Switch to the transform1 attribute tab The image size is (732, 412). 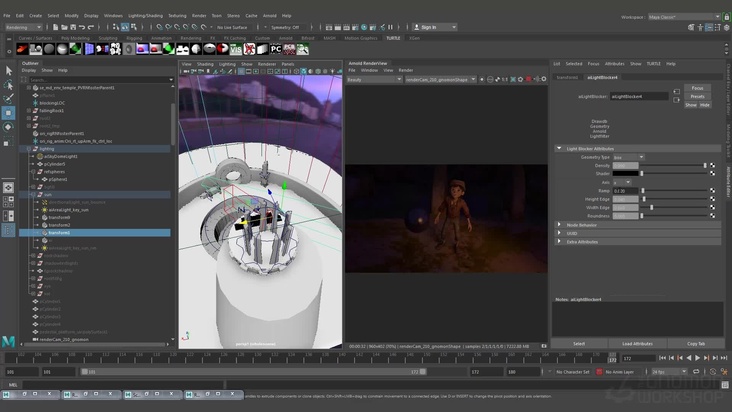coord(567,77)
